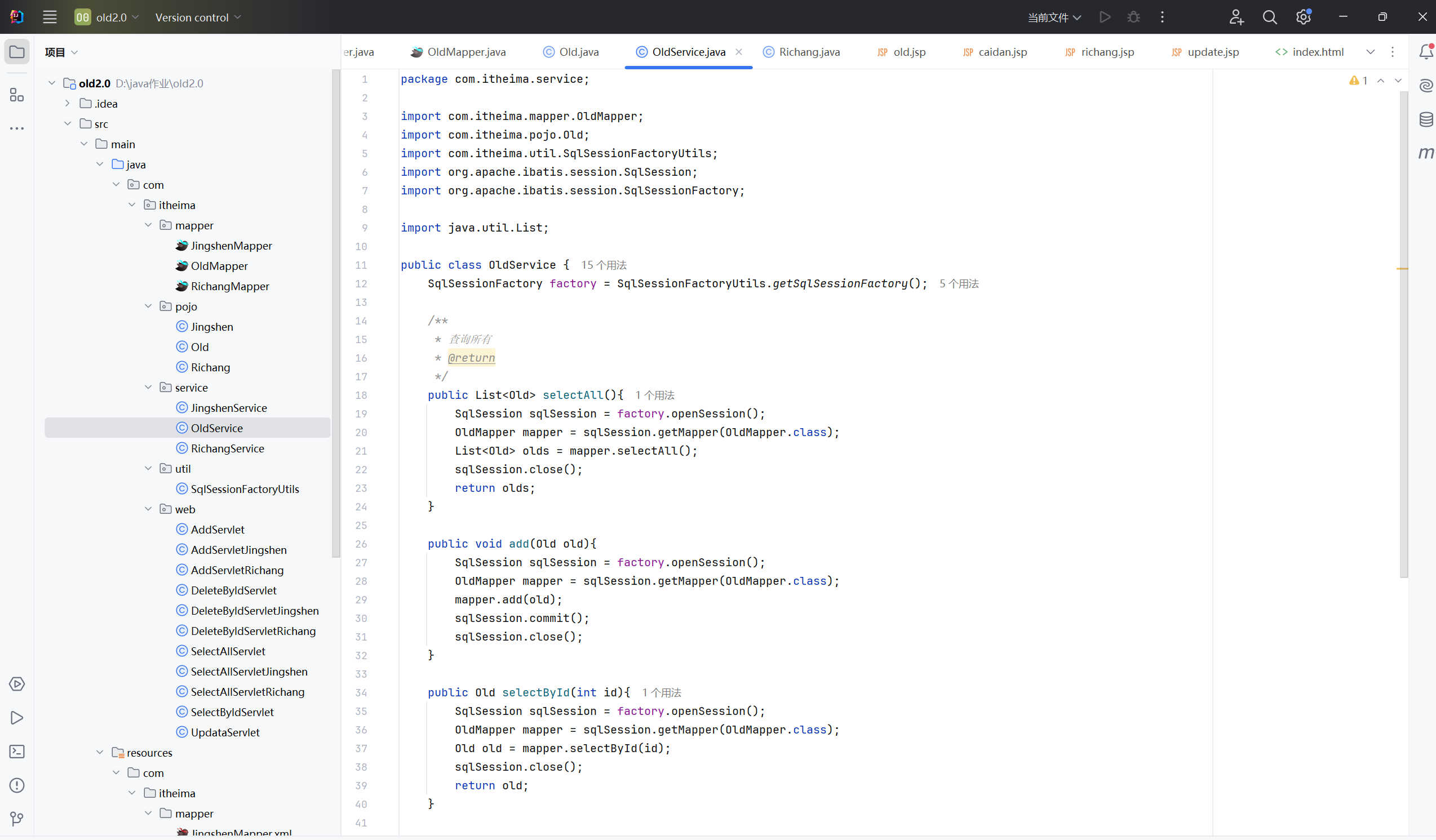Open Database tool window
This screenshot has height=840, width=1436.
tap(1426, 119)
